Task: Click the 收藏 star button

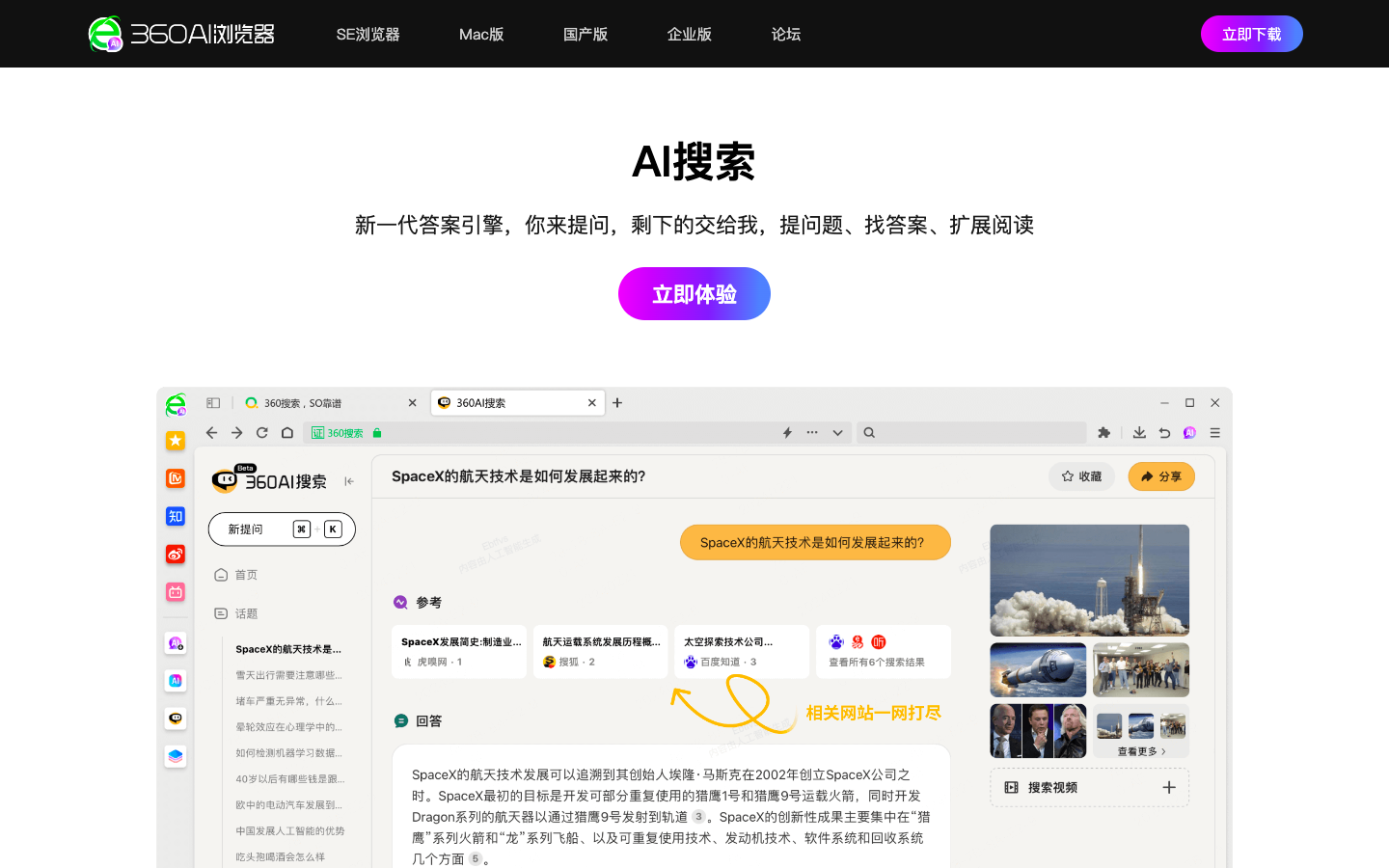Action: 1081,476
